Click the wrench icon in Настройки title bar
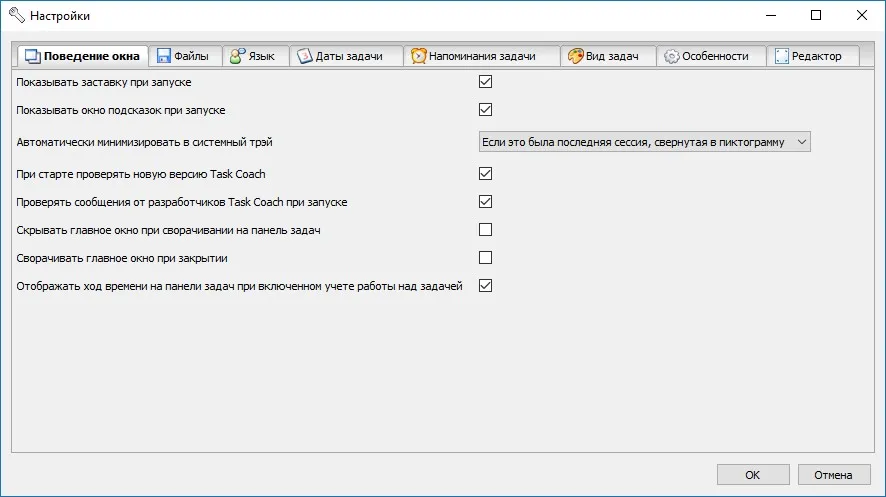 tap(16, 15)
